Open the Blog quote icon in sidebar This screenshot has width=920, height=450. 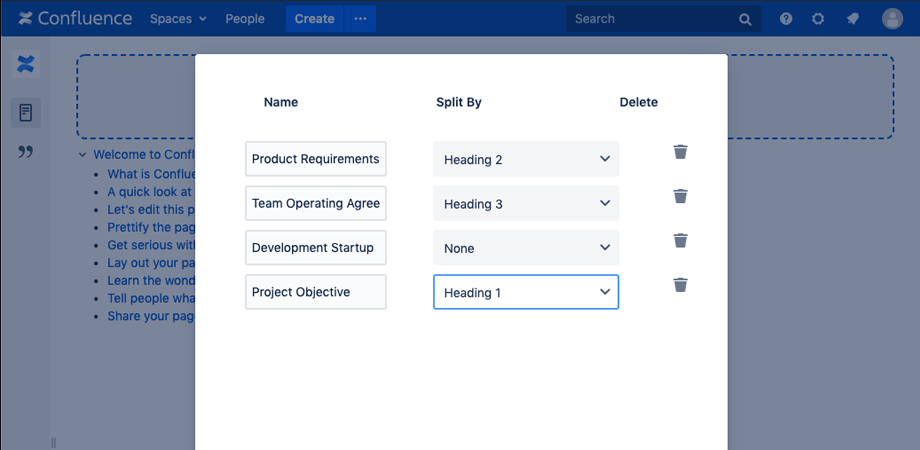click(x=25, y=152)
